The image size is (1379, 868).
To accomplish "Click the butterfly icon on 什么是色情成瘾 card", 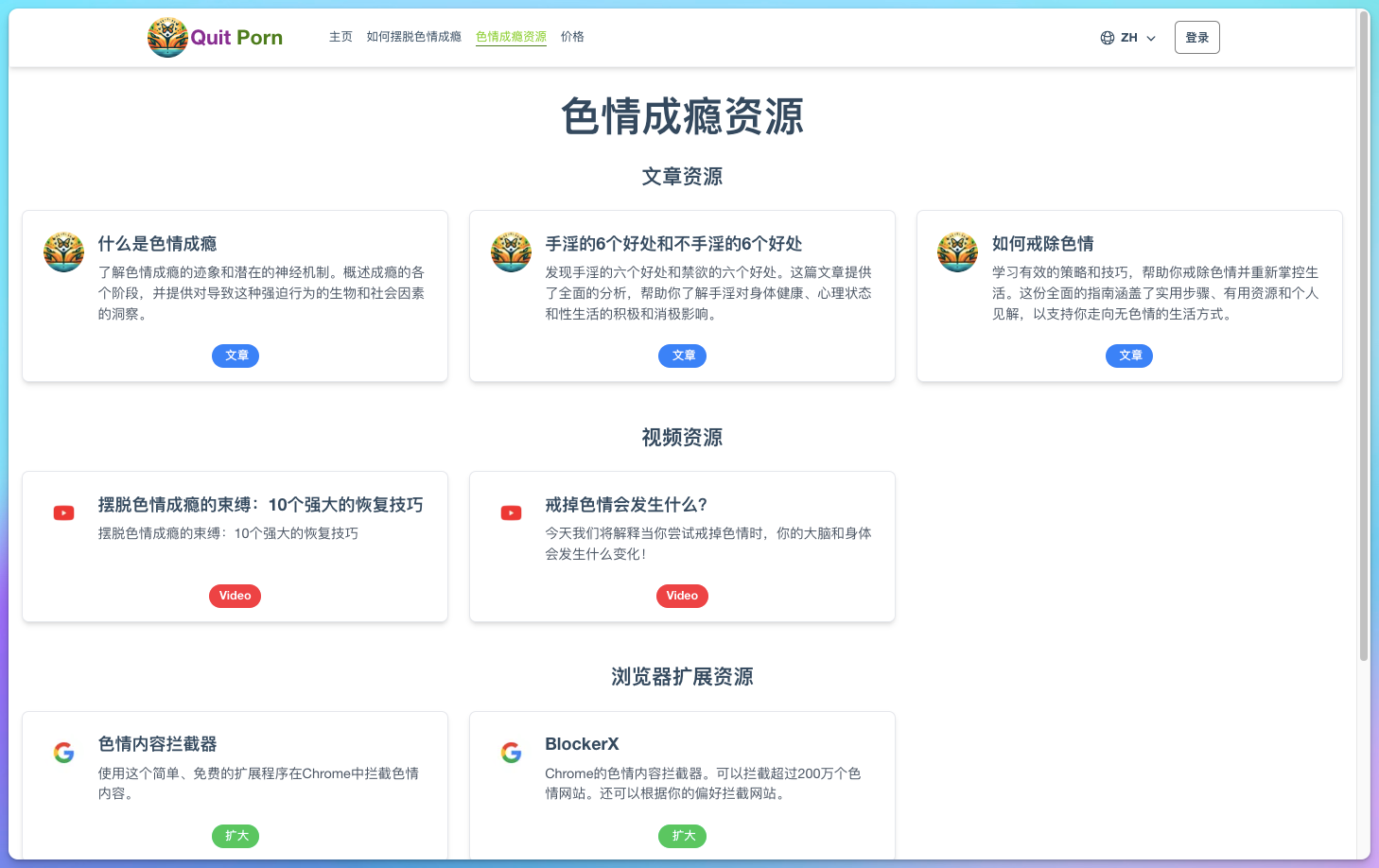I will [63, 252].
